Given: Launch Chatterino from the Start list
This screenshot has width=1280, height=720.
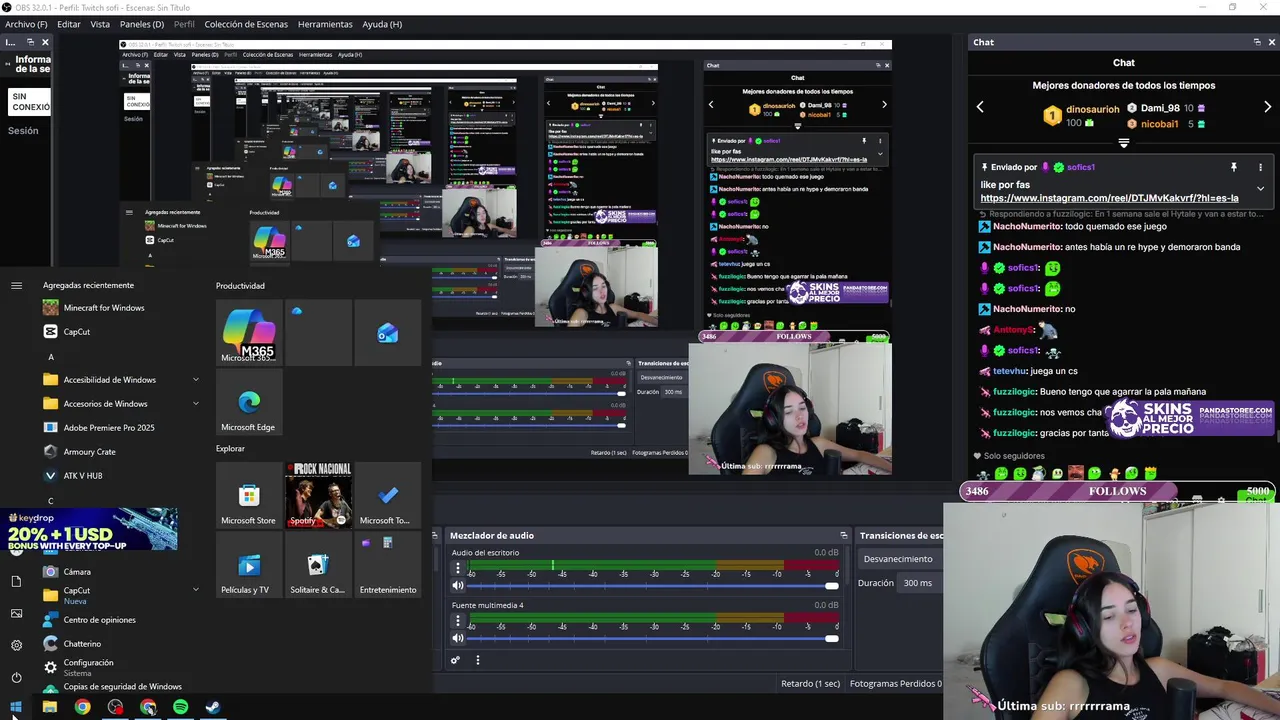Looking at the screenshot, I should (82, 644).
